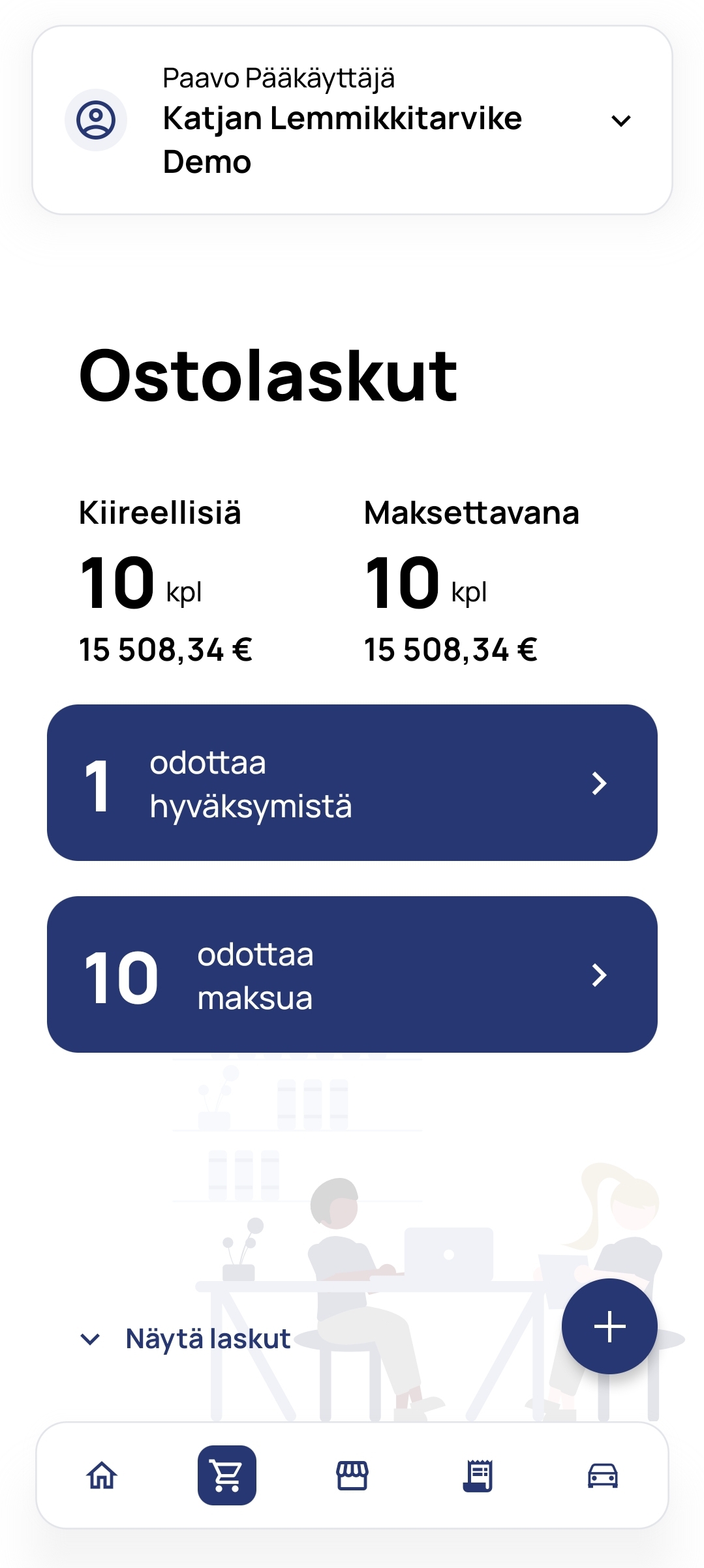Expand the Näytä laskut list

(x=208, y=1339)
